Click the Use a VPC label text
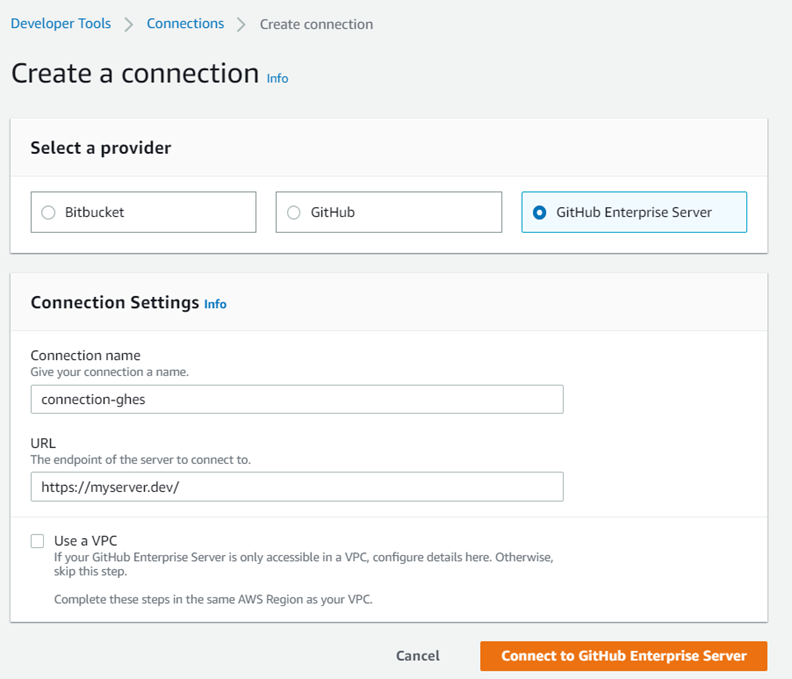The width and height of the screenshot is (792, 679). click(86, 541)
